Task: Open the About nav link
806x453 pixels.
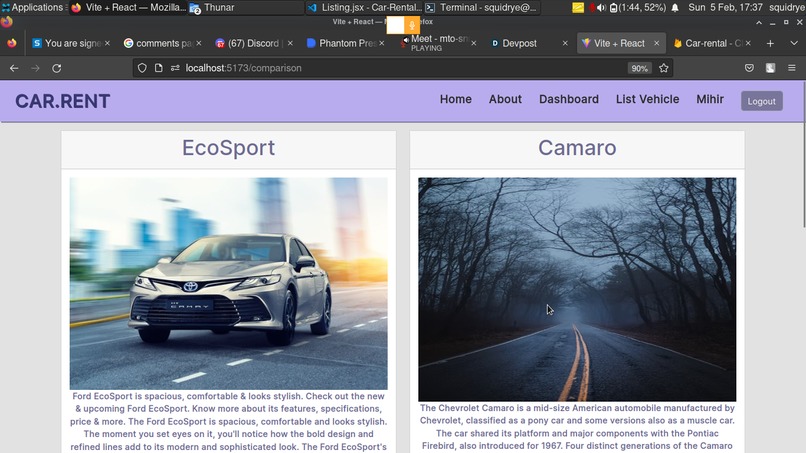Action: click(x=505, y=99)
